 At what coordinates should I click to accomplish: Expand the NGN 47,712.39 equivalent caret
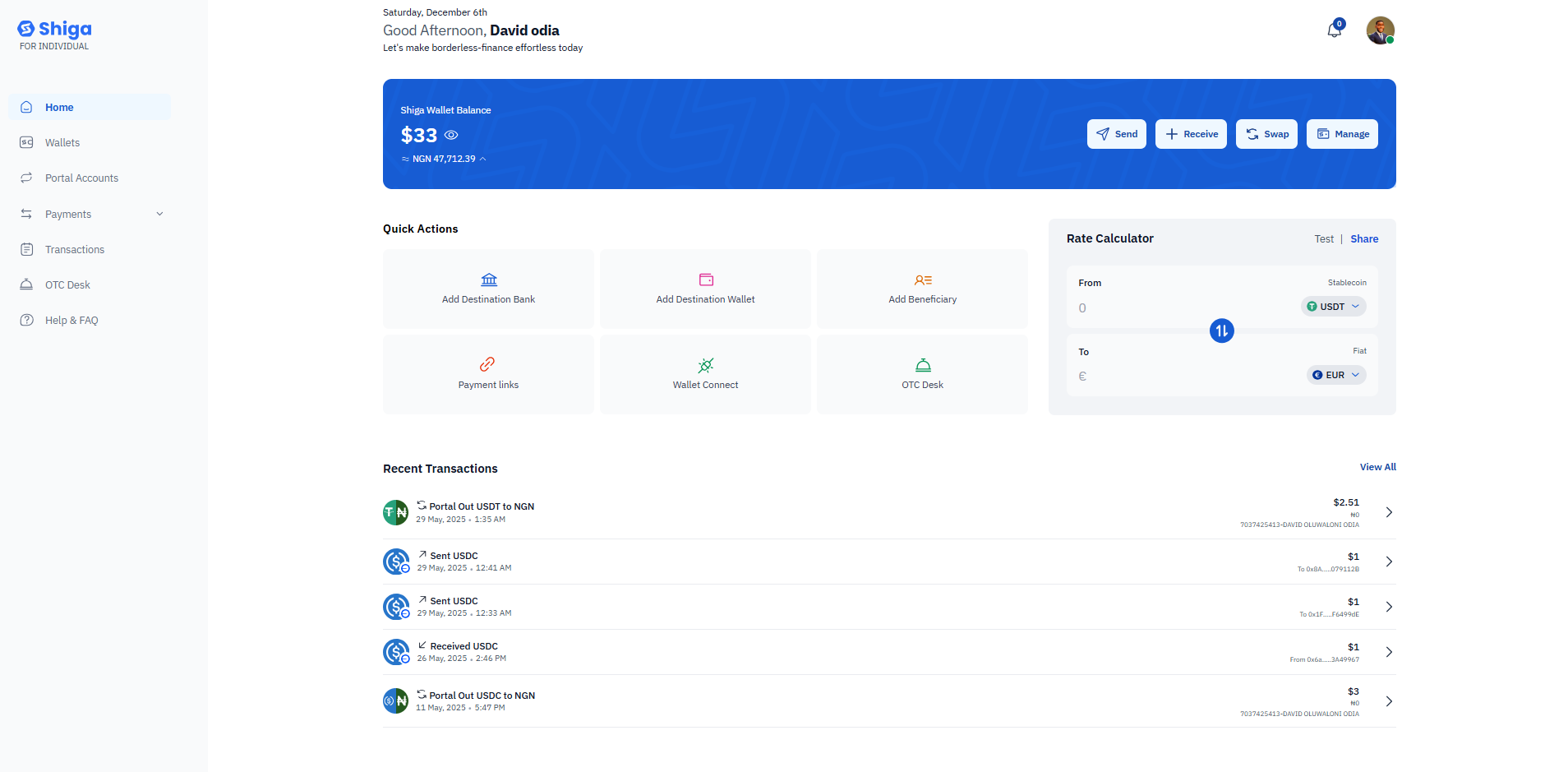[483, 159]
